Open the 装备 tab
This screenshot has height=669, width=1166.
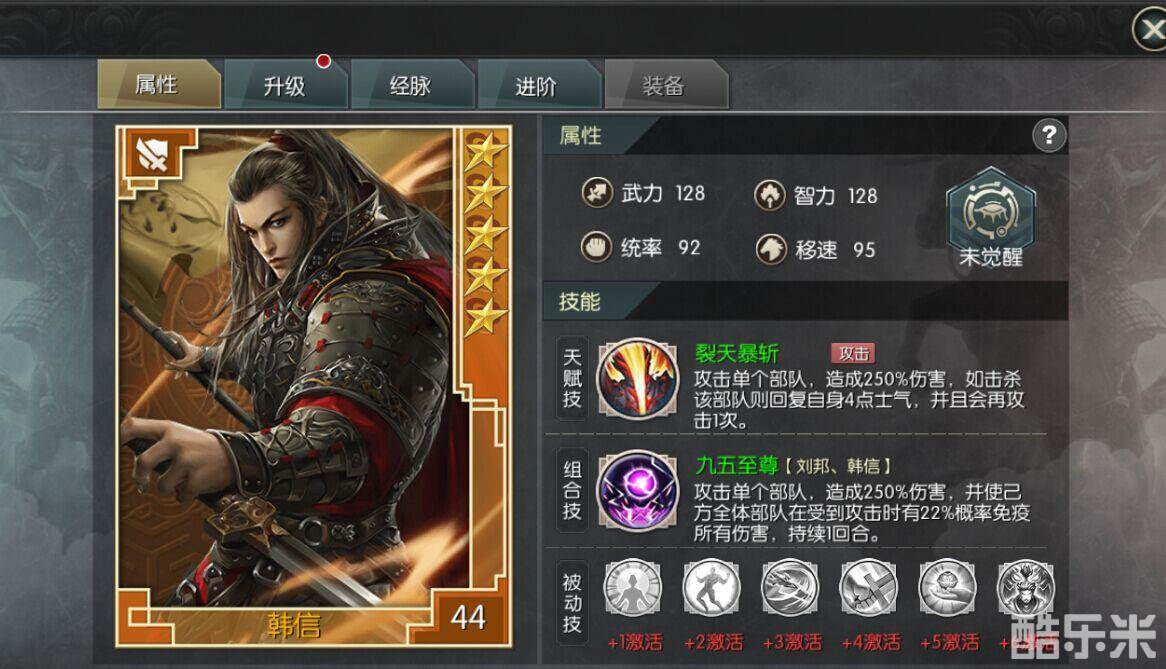tap(666, 85)
